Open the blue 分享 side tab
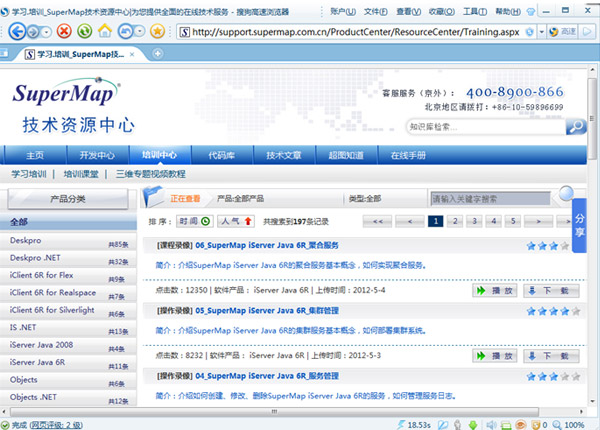Image resolution: width=600 pixels, height=430 pixels. (579, 225)
